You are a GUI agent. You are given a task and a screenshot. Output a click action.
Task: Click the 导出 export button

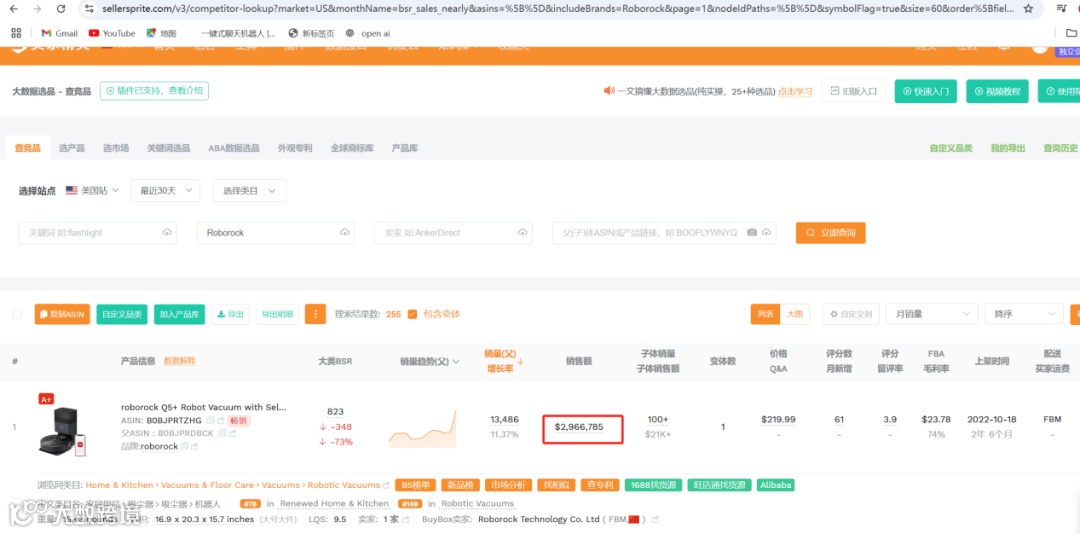pyautogui.click(x=230, y=314)
